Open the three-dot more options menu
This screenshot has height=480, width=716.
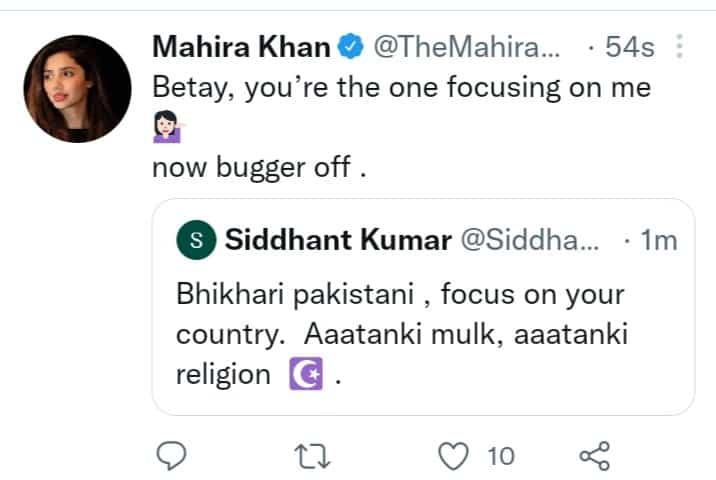click(x=680, y=46)
